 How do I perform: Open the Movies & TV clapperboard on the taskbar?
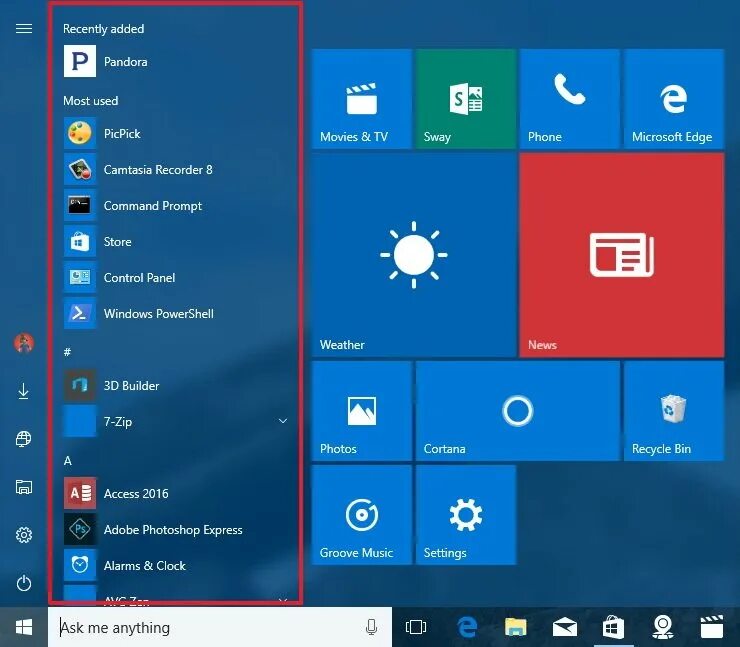(x=712, y=627)
